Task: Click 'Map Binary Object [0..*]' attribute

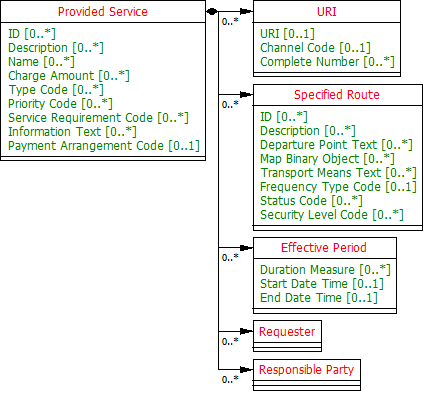Action: coord(327,159)
